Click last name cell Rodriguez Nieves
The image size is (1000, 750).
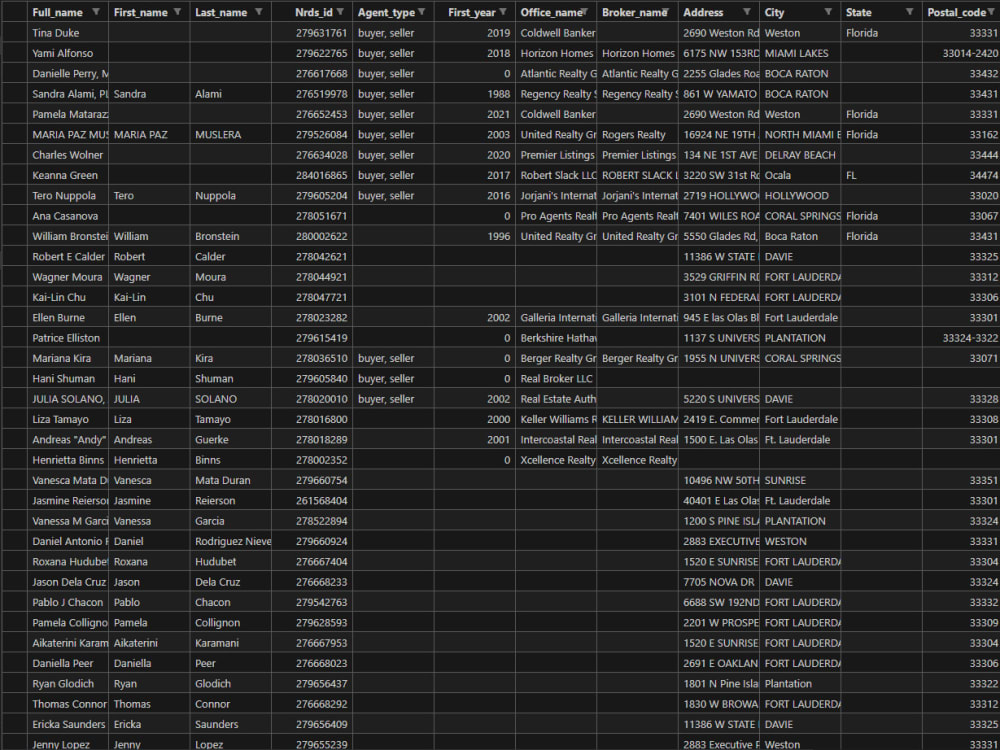(x=230, y=541)
